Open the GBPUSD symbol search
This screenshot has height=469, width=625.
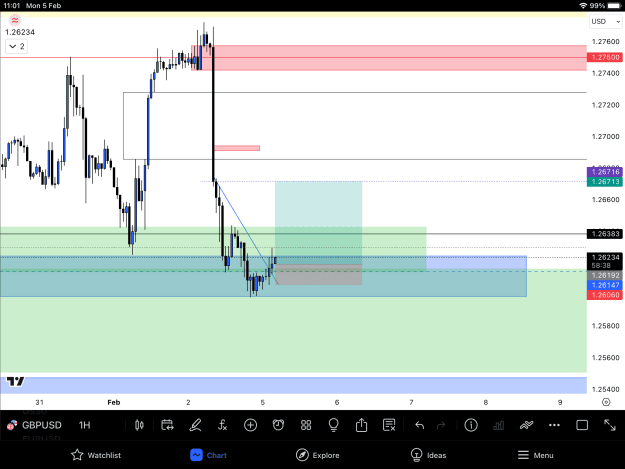coord(42,425)
